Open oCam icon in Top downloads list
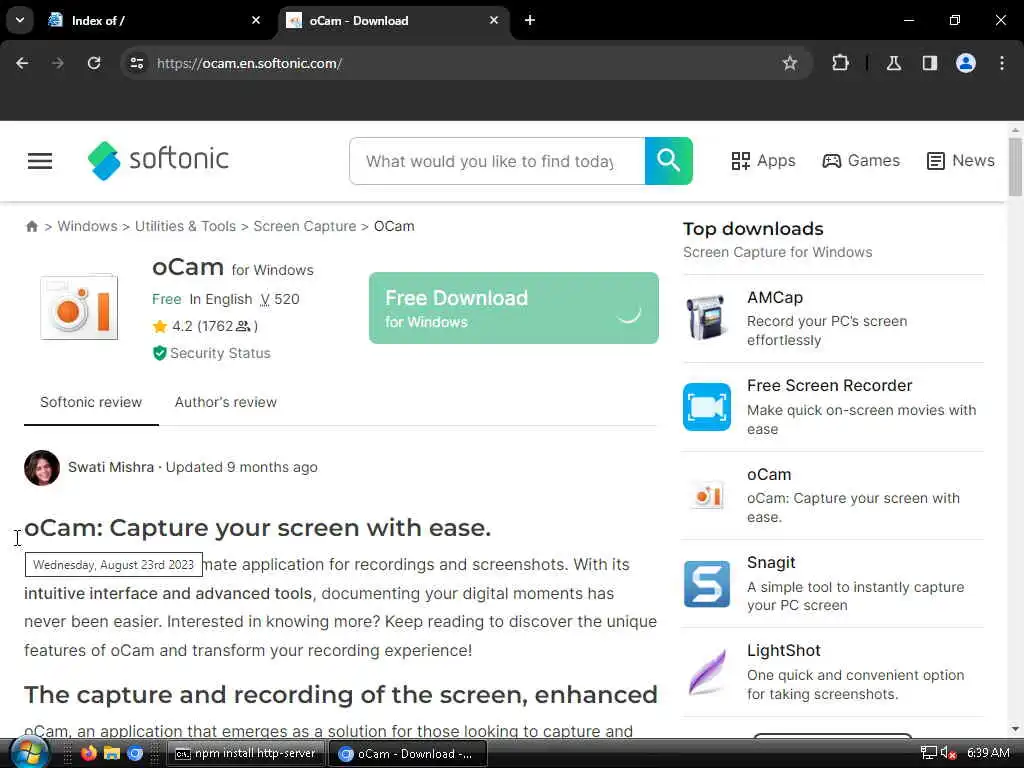1024x768 pixels. tap(707, 496)
